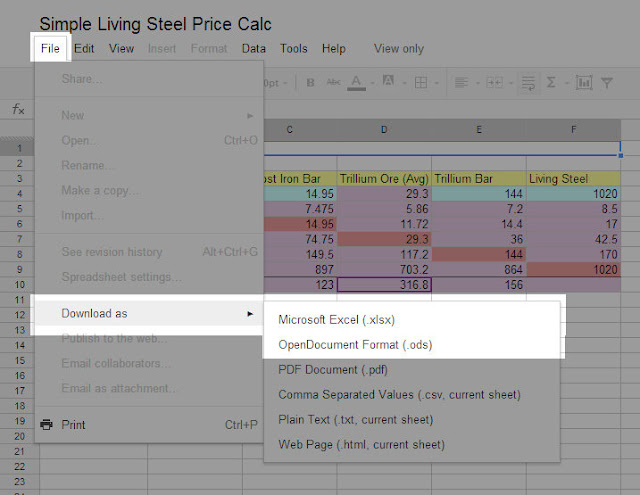Expand the New submenu arrow

click(250, 116)
